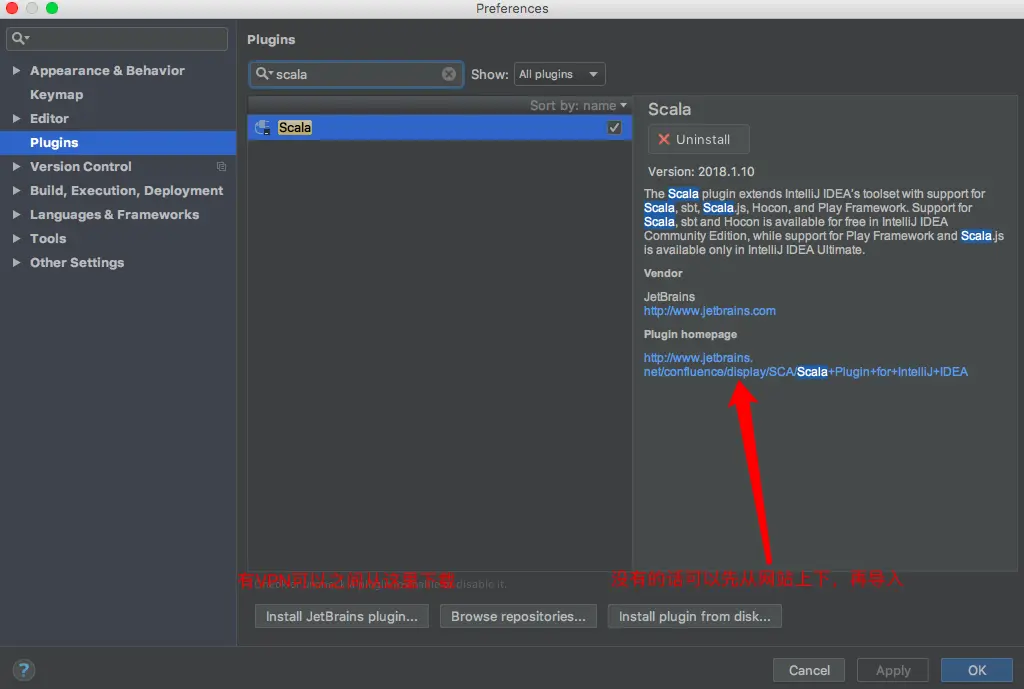Open the jetbrains.com vendor link
This screenshot has width=1024, height=689.
point(709,311)
